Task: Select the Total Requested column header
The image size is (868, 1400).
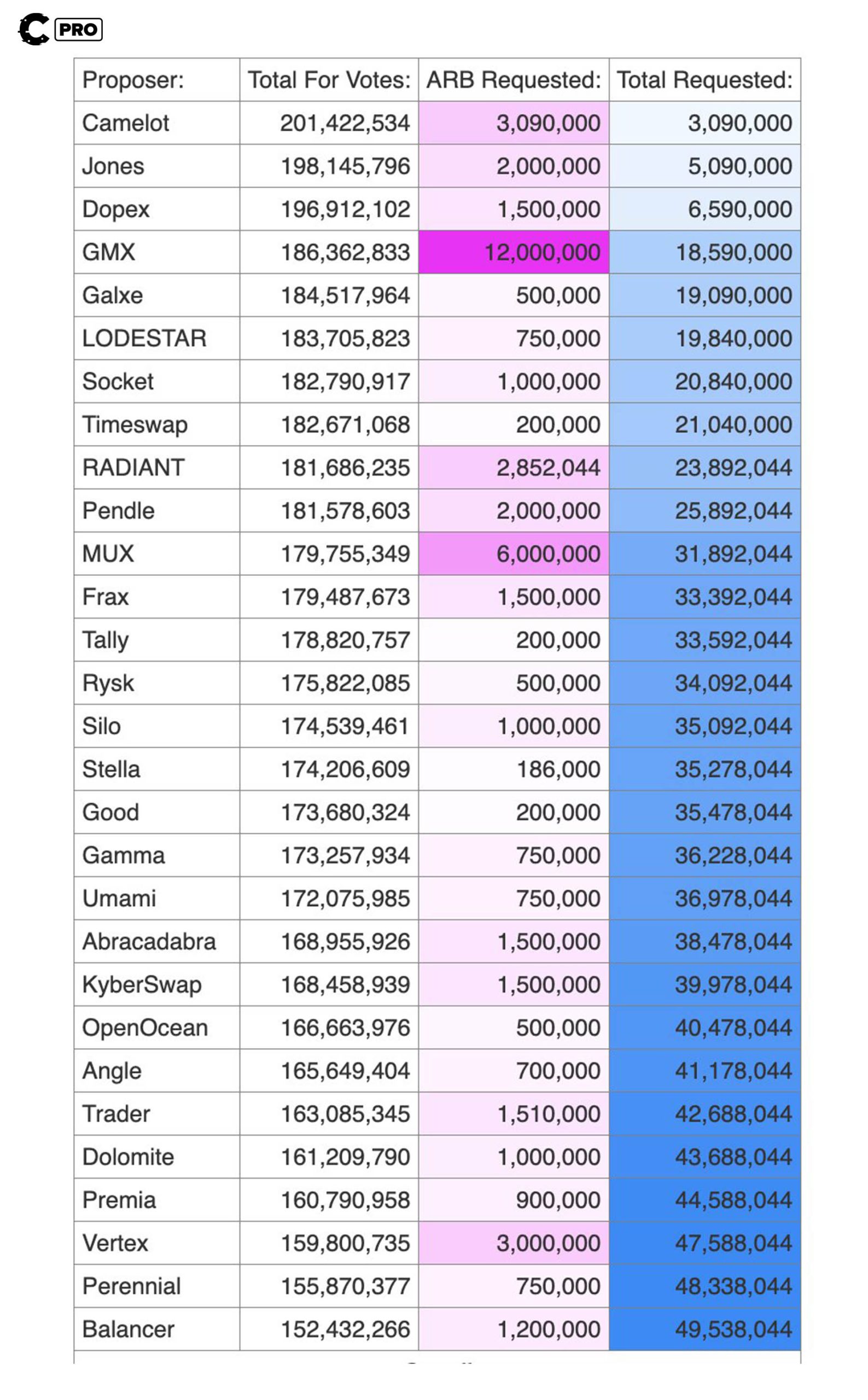Action: 704,80
